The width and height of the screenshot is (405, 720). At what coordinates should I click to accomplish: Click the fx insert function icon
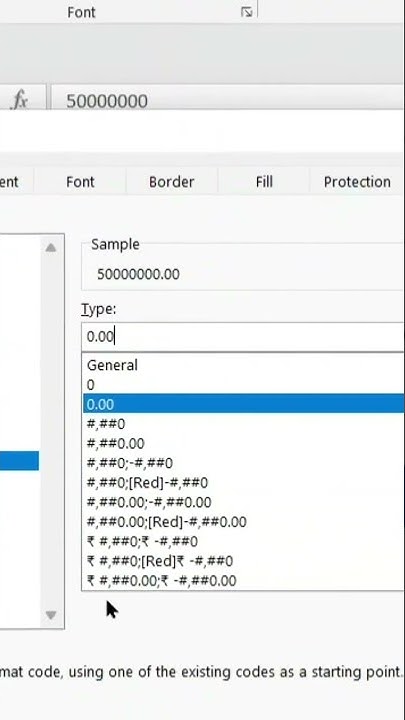(x=19, y=100)
